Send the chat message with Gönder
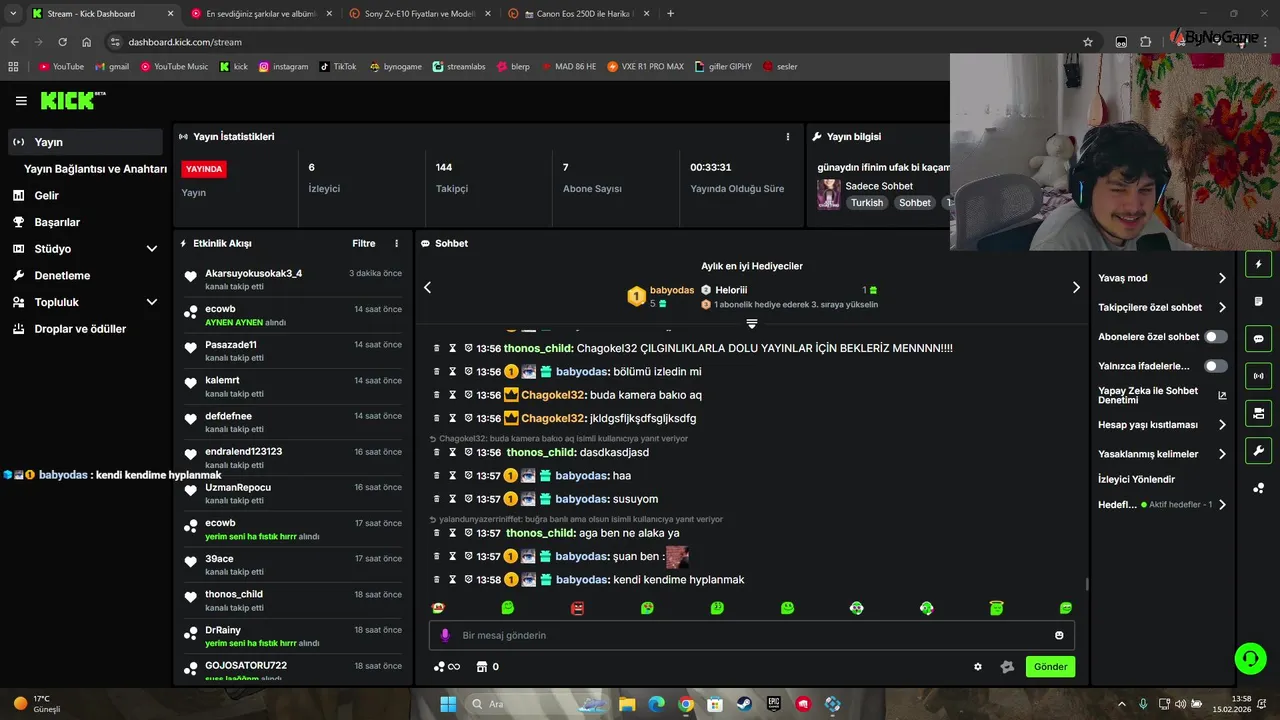Screen dimensions: 1280x720 pyautogui.click(x=1050, y=667)
